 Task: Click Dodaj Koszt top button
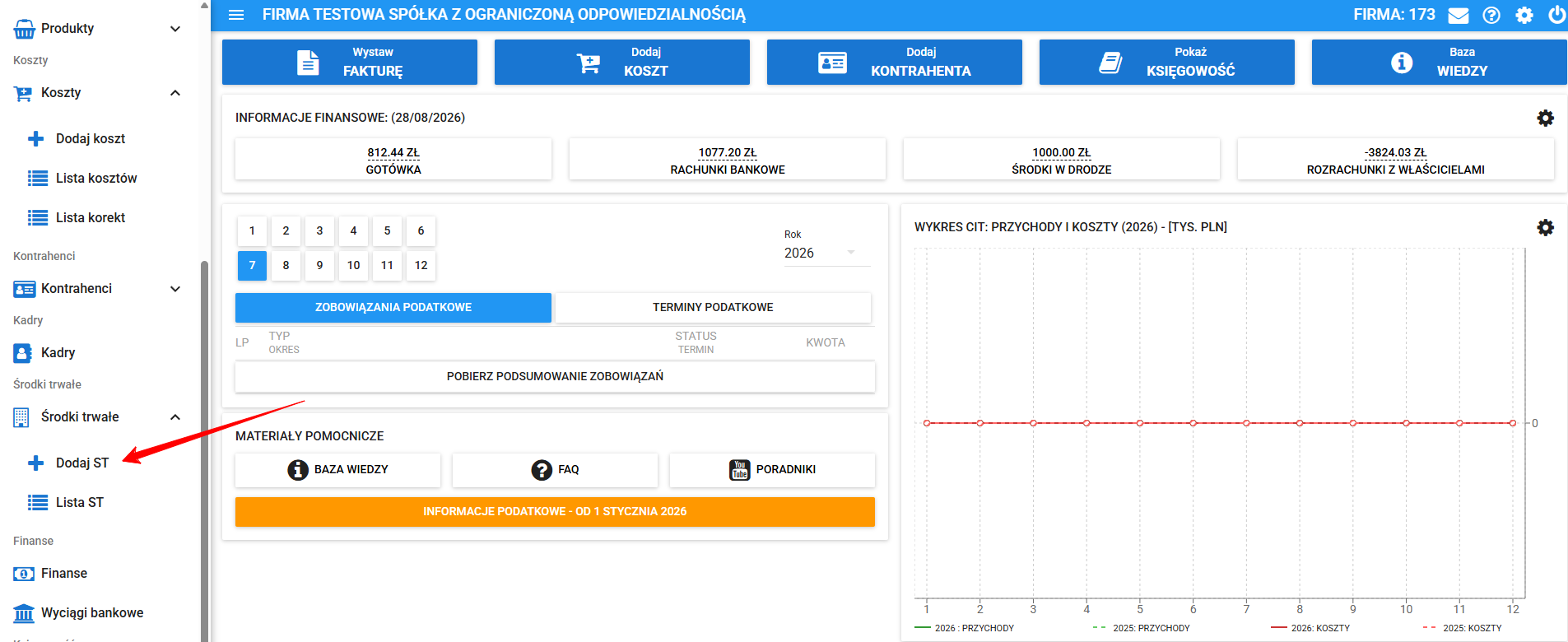[x=622, y=62]
